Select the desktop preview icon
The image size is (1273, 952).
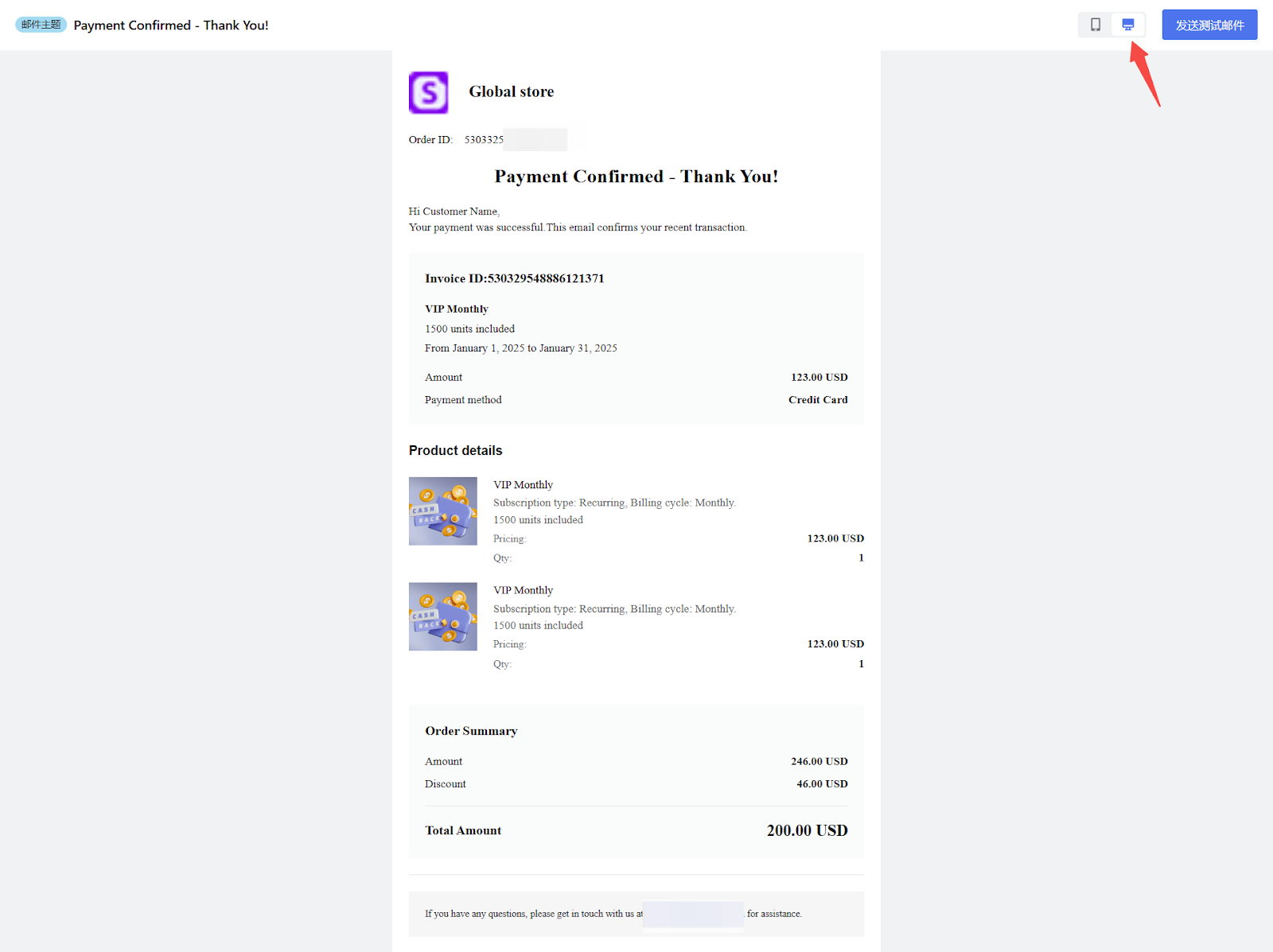[1127, 25]
